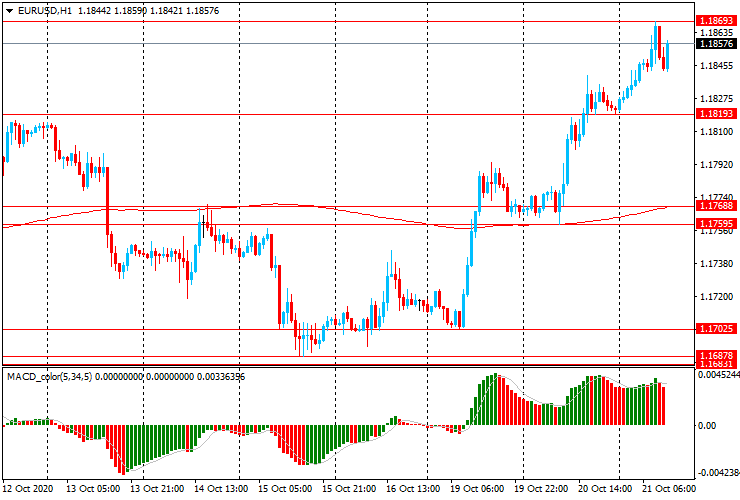Image resolution: width=740 pixels, height=500 pixels.
Task: Click the 15 Oct 21:00 time label
Action: 350,489
